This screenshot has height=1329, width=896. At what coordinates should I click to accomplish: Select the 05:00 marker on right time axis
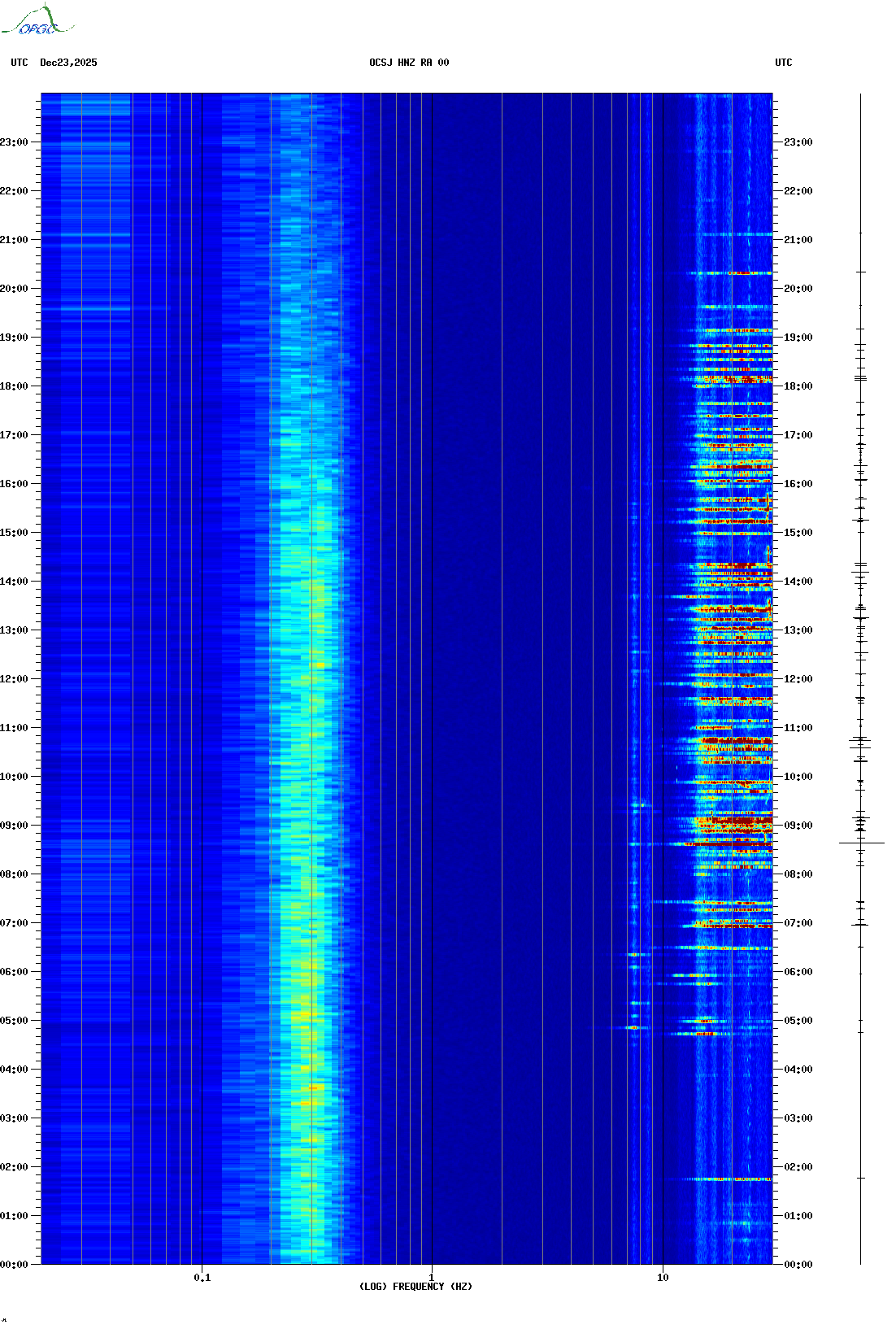point(798,1020)
